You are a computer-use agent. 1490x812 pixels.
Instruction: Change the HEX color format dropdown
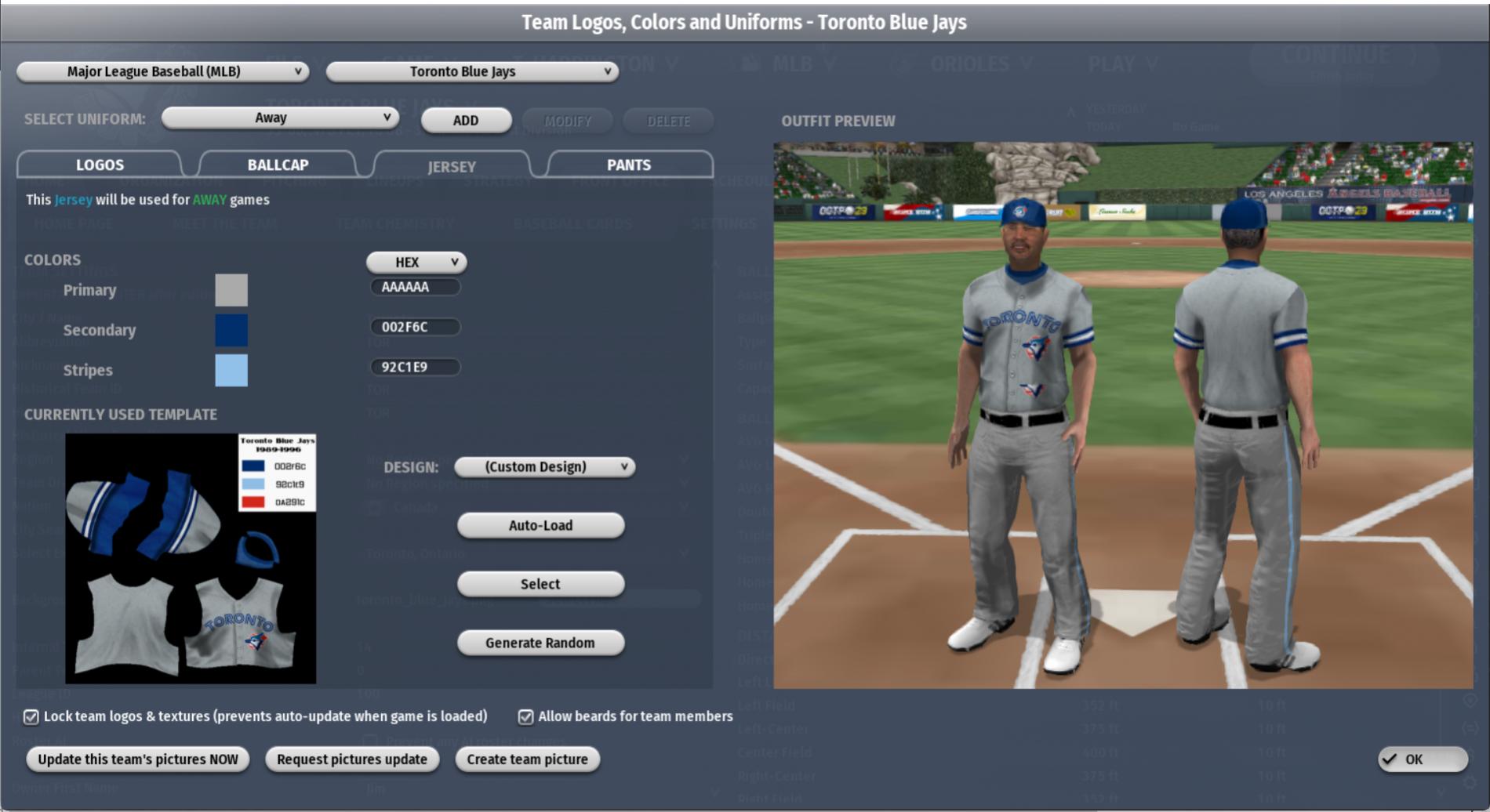[416, 262]
